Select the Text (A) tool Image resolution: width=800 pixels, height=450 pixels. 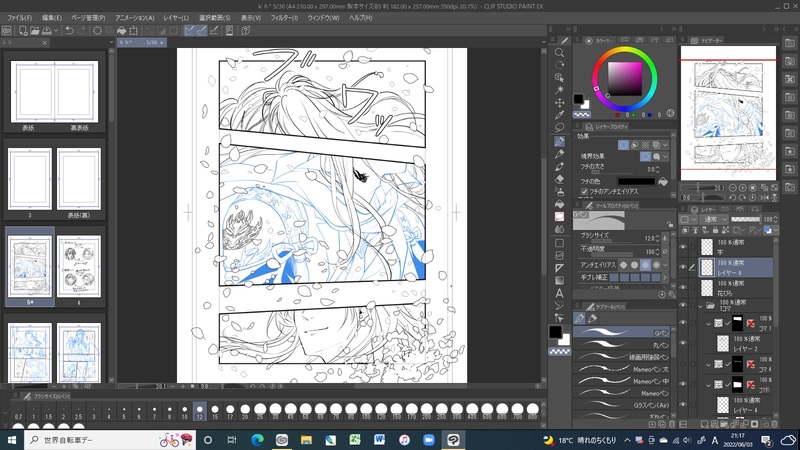tap(559, 293)
